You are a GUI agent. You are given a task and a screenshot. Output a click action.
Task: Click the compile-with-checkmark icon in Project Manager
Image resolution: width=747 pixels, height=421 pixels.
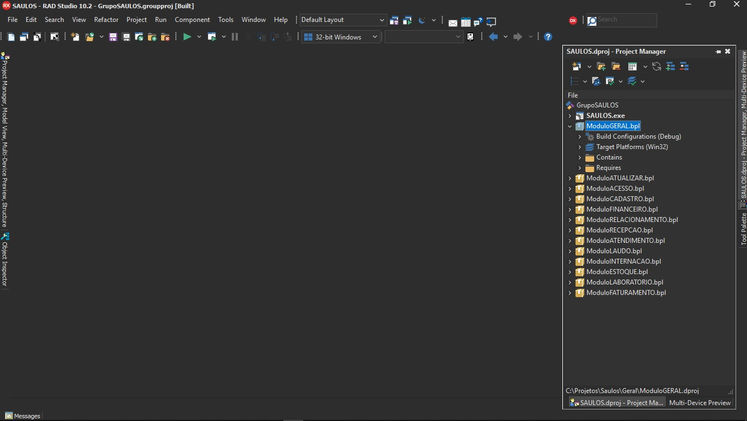click(x=609, y=81)
